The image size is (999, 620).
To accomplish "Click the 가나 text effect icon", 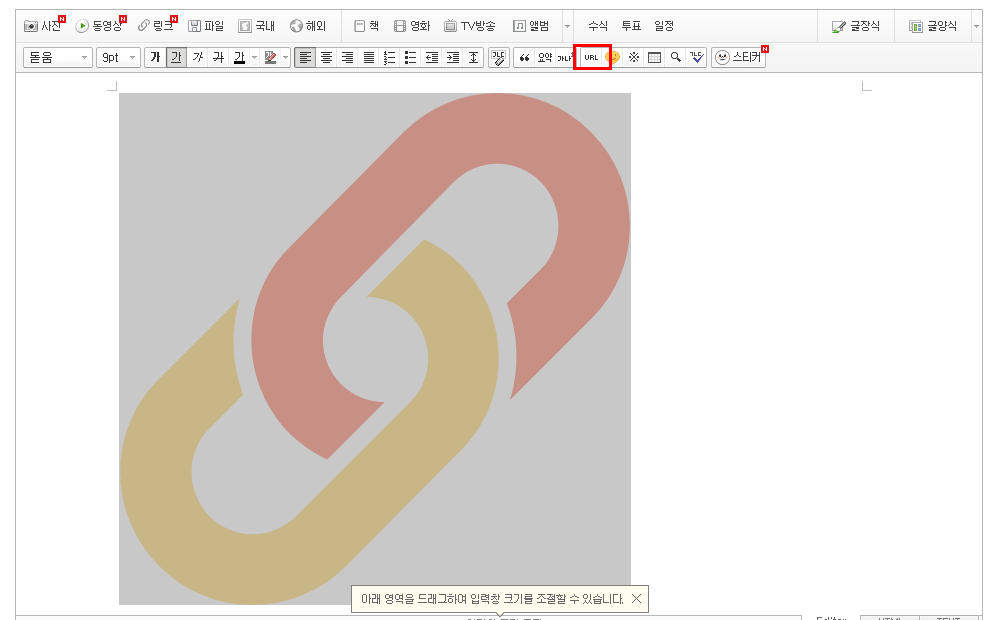I will click(565, 57).
